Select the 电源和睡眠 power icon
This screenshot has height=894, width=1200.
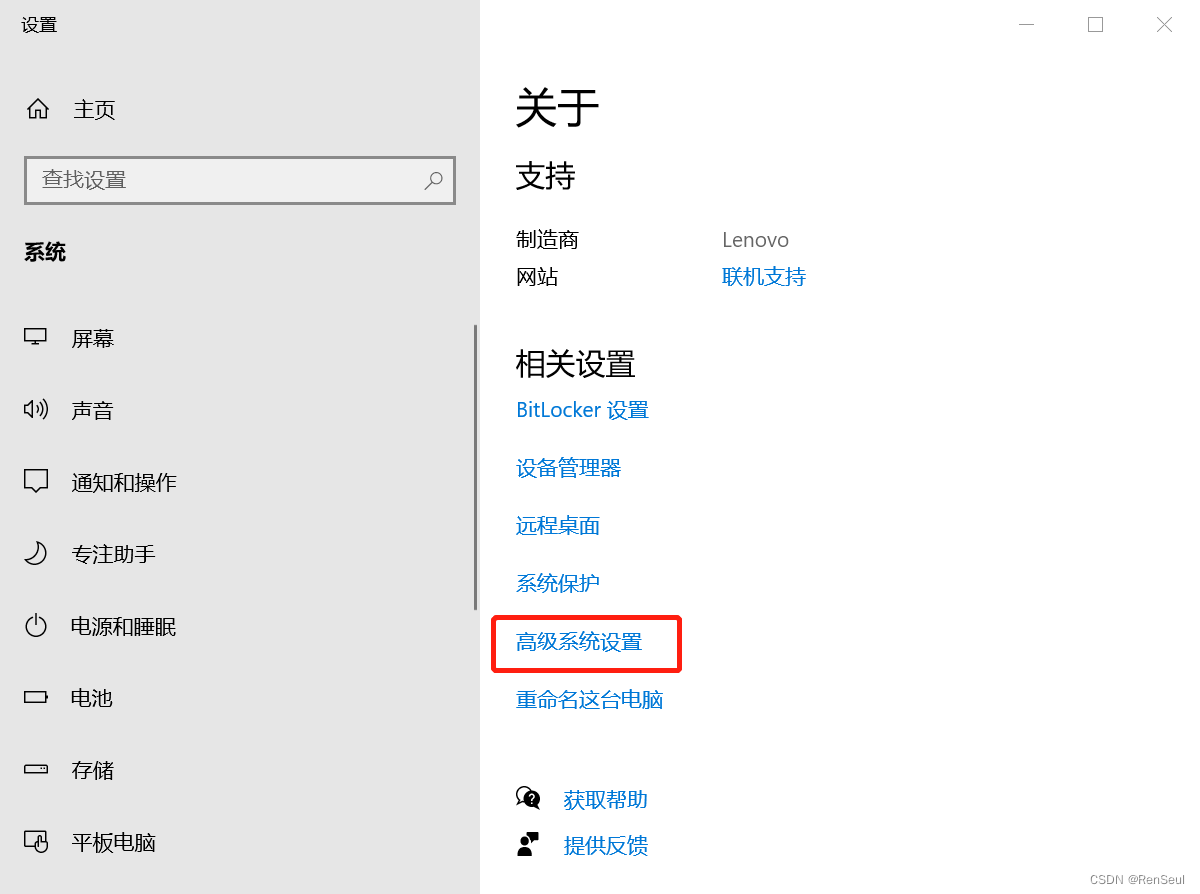point(36,626)
